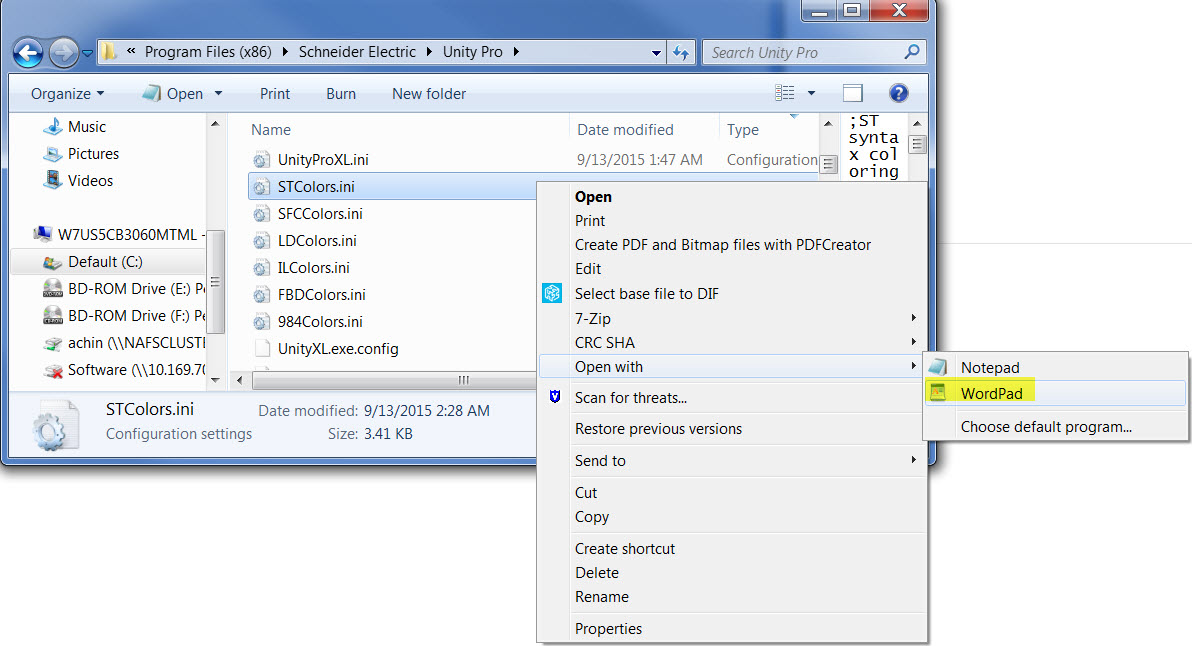Screen dimensions: 1192x646
Task: Click the Type column header
Action: coord(743,130)
